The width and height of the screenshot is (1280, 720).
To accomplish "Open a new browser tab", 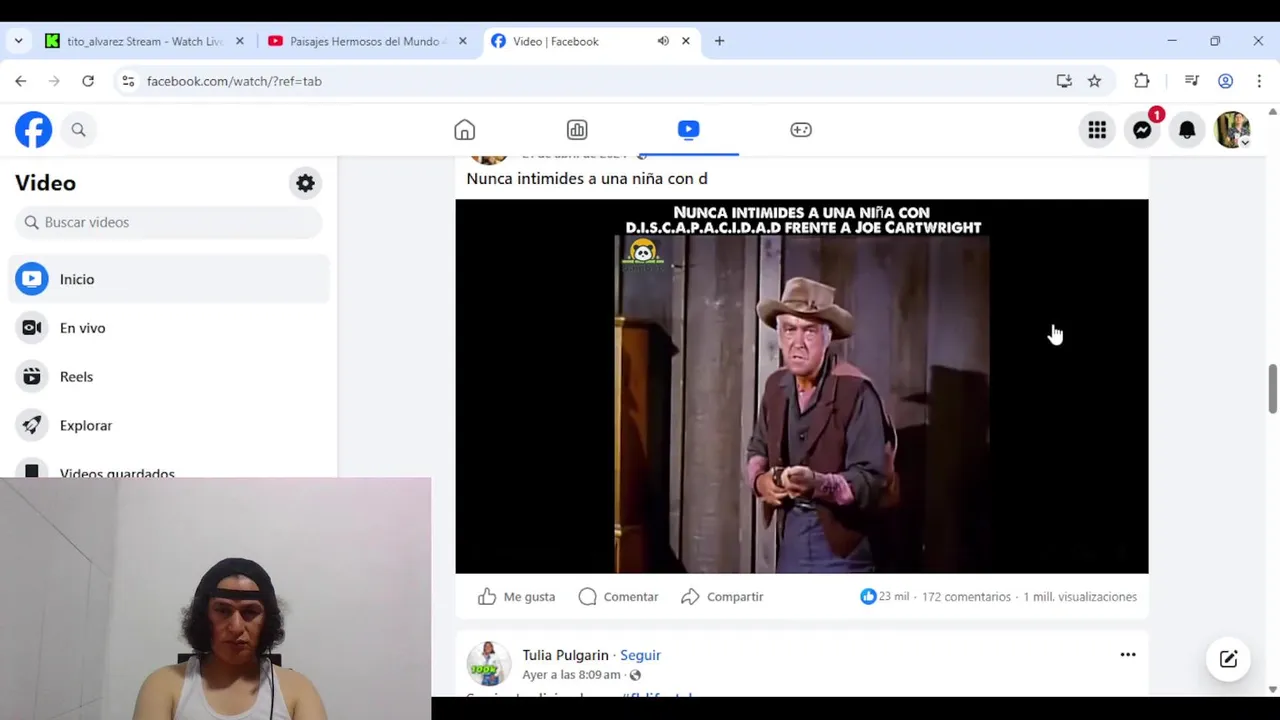I will 719,41.
